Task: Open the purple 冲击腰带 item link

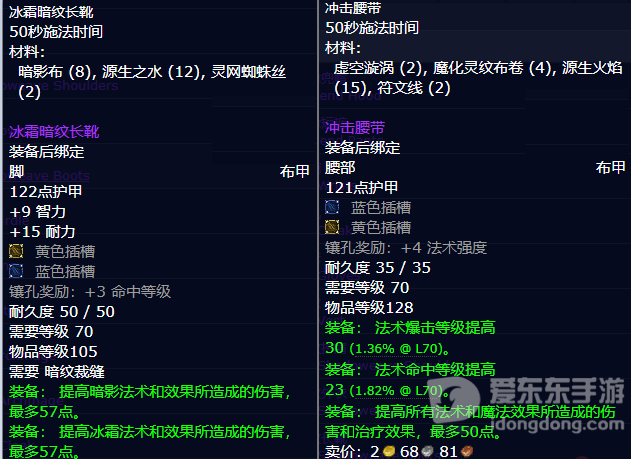Action: click(355, 128)
